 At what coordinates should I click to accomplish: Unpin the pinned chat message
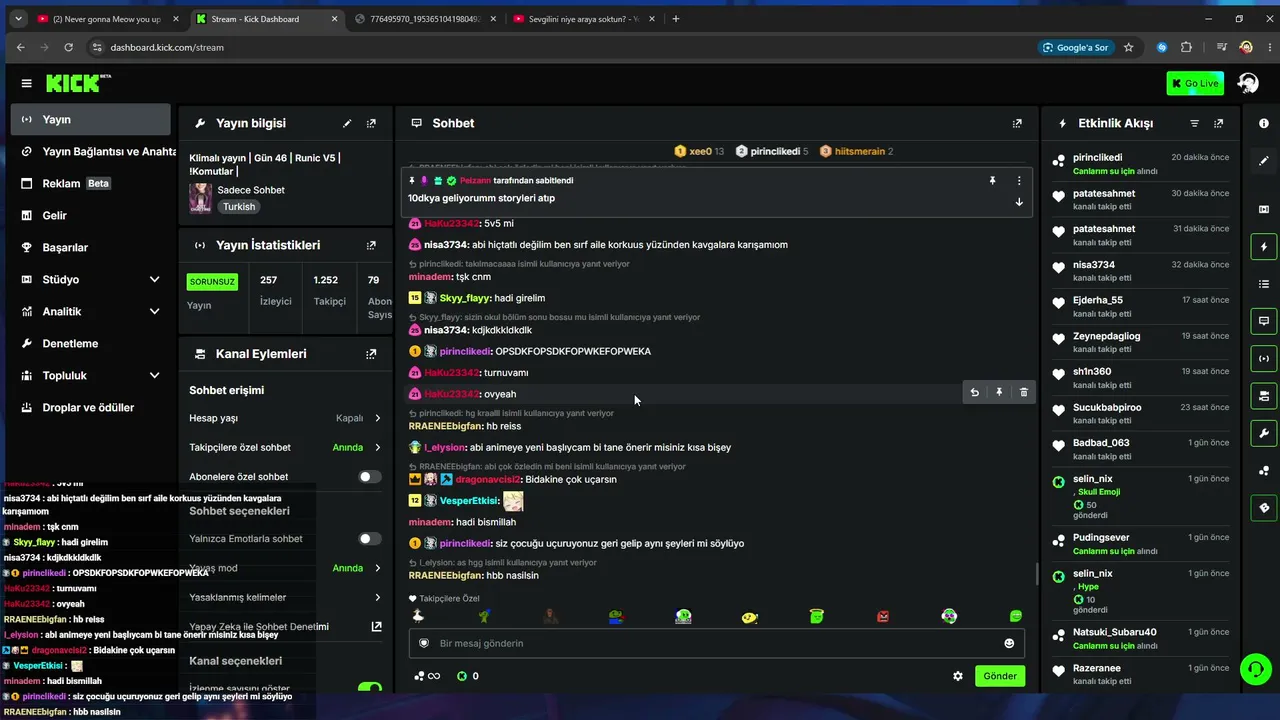click(x=992, y=181)
